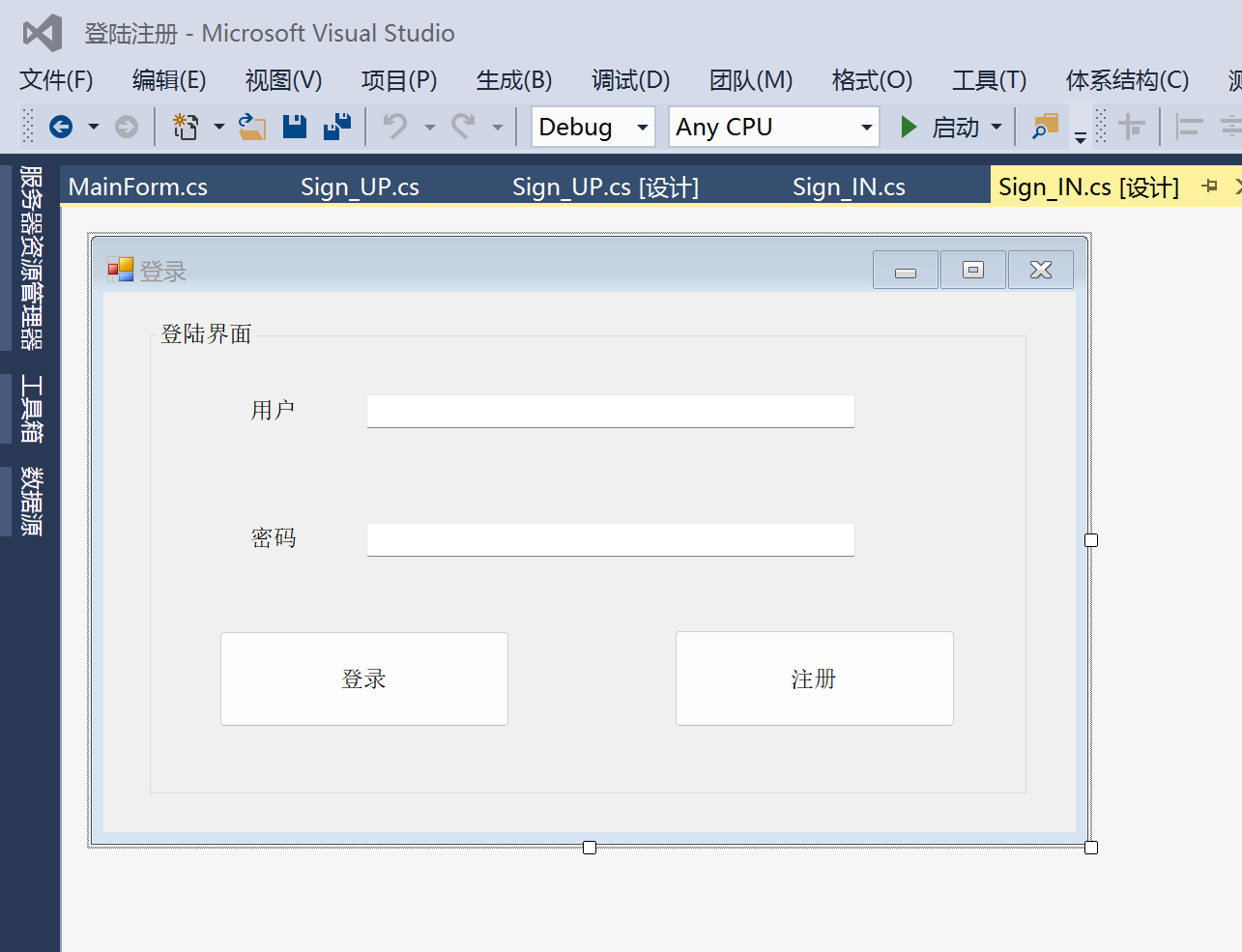Click the 密码 text input field
Screen dimensions: 1242x952
[x=611, y=539]
